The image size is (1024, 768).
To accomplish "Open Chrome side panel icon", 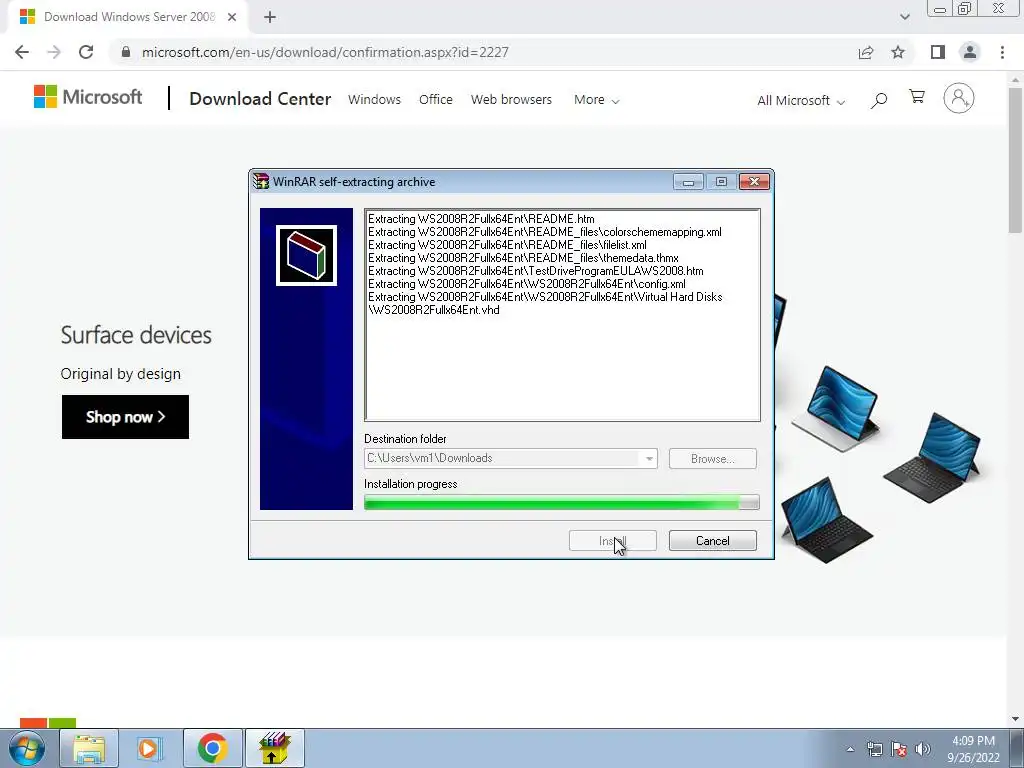I will pos(938,52).
